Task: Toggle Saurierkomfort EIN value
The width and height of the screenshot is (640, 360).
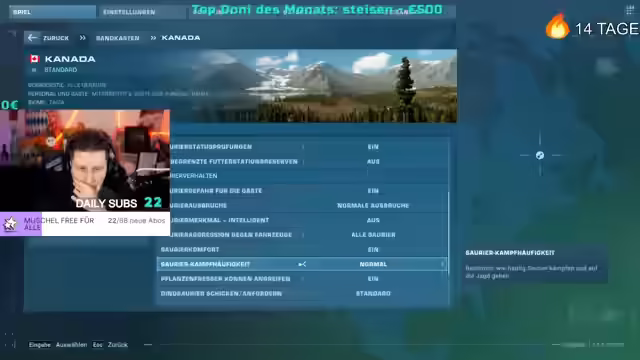Action: [x=373, y=249]
